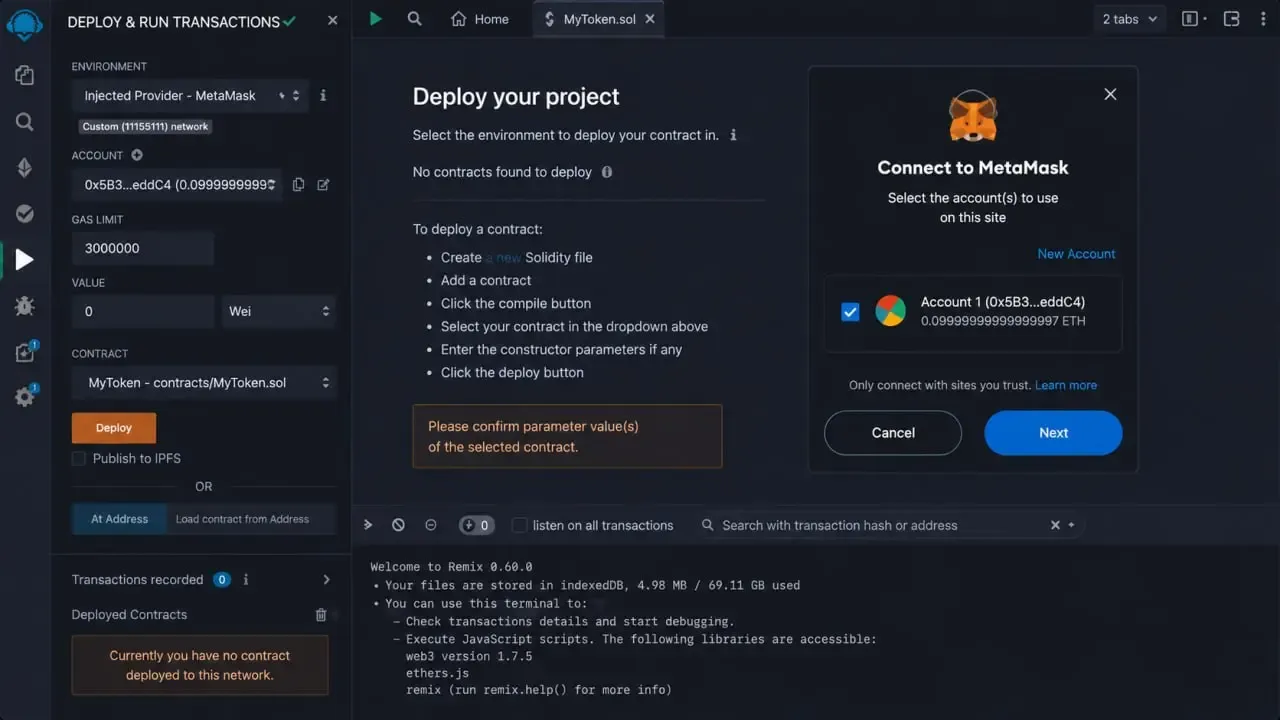The height and width of the screenshot is (720, 1280).
Task: Click the New Account link
Action: (1076, 254)
